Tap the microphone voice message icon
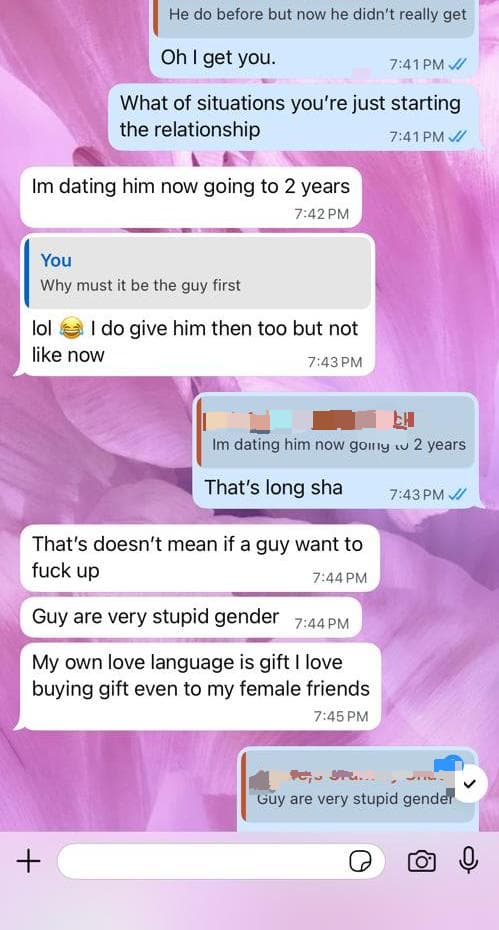 pos(469,860)
